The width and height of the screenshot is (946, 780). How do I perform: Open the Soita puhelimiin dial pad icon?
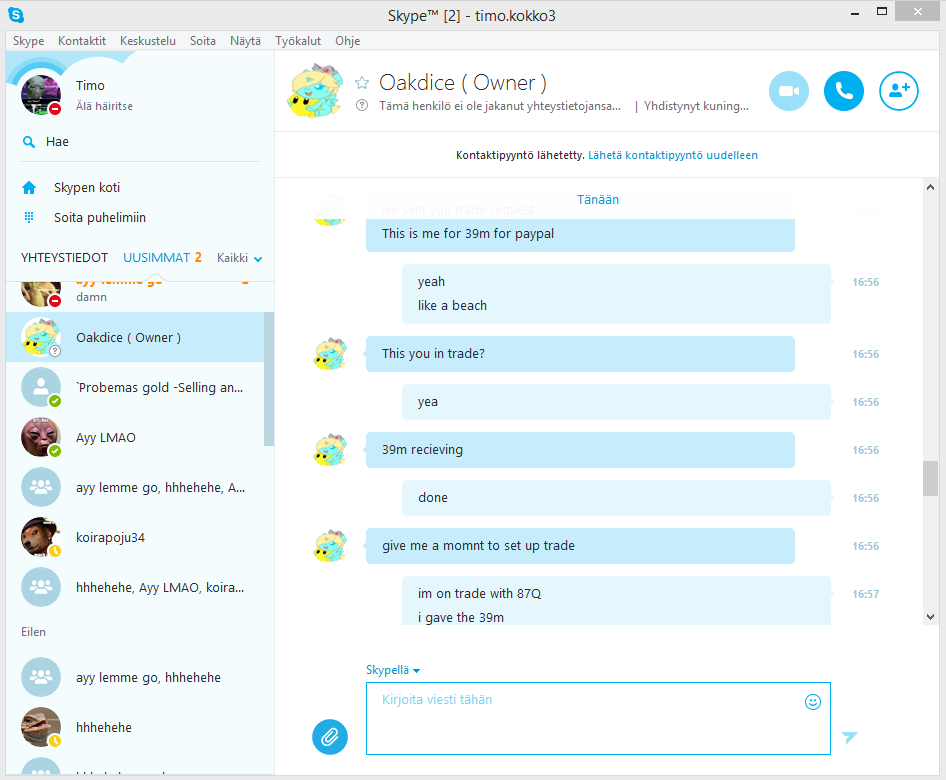(29, 218)
